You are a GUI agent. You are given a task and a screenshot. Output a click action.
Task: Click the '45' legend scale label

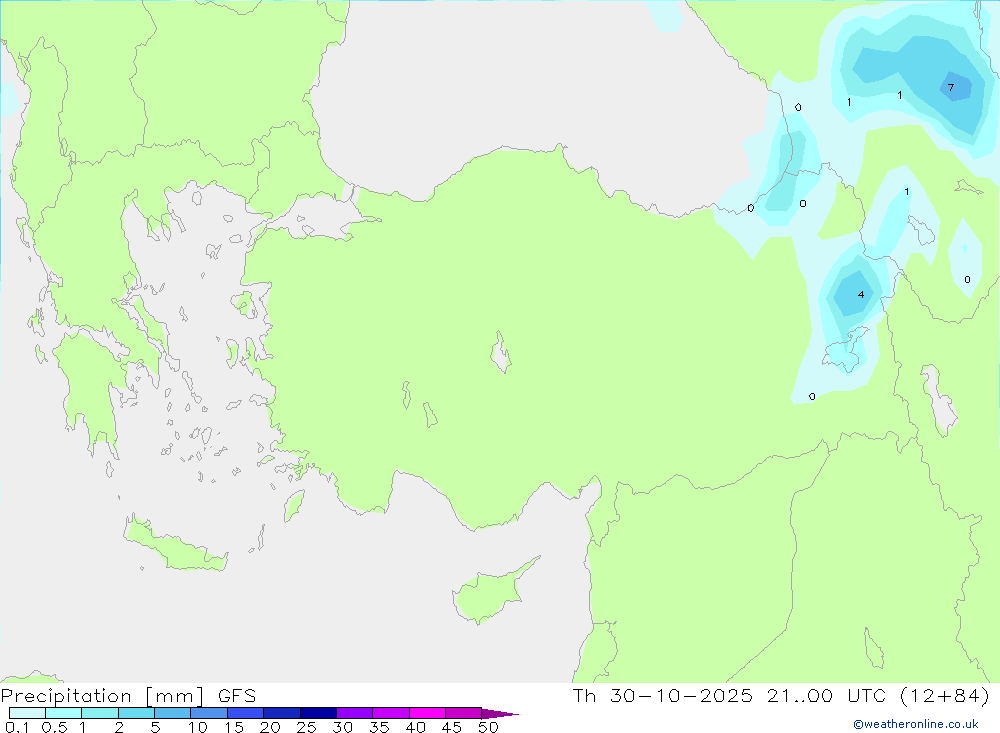pyautogui.click(x=452, y=727)
